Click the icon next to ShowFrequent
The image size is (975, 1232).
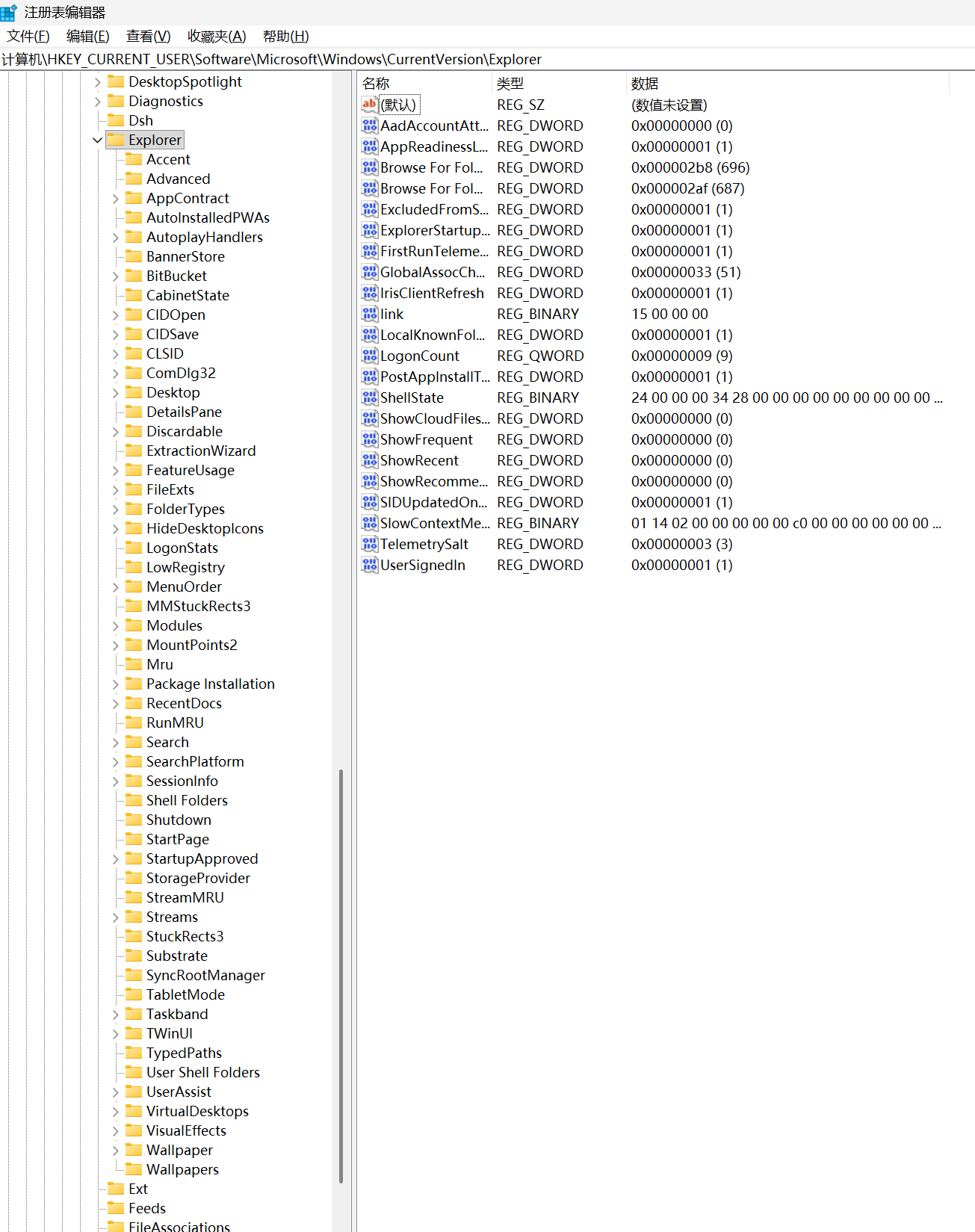tap(370, 439)
